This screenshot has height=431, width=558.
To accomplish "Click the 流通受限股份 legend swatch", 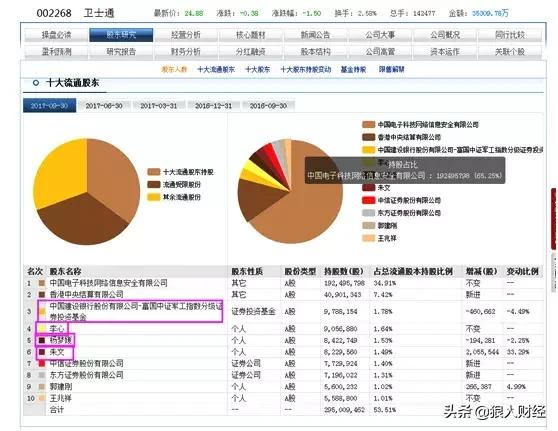I will 154,184.
